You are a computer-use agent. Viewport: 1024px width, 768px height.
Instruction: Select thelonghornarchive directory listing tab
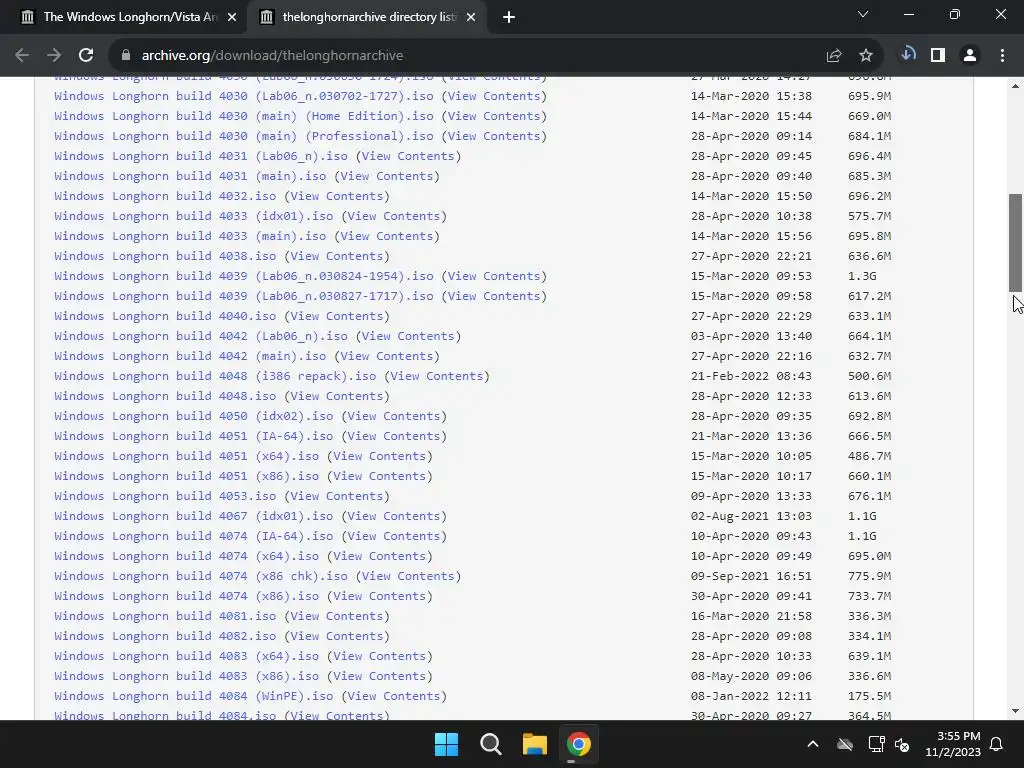366,17
